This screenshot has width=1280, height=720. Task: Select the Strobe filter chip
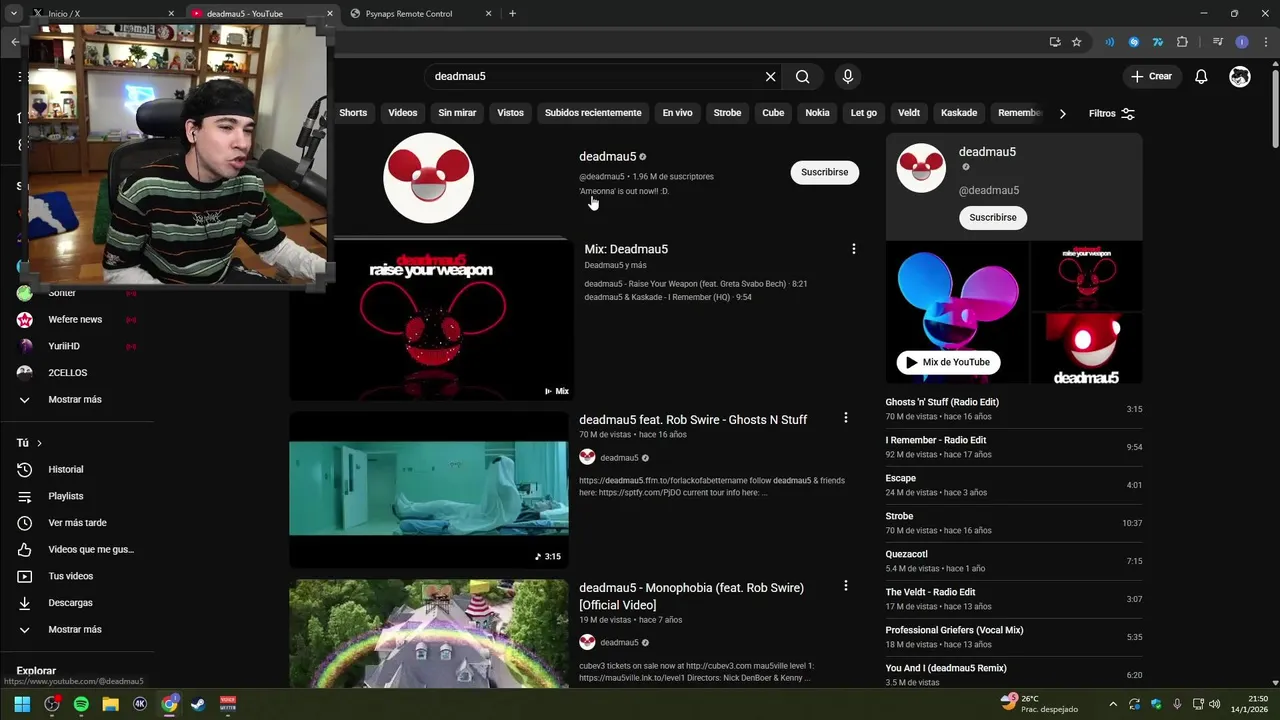point(727,113)
